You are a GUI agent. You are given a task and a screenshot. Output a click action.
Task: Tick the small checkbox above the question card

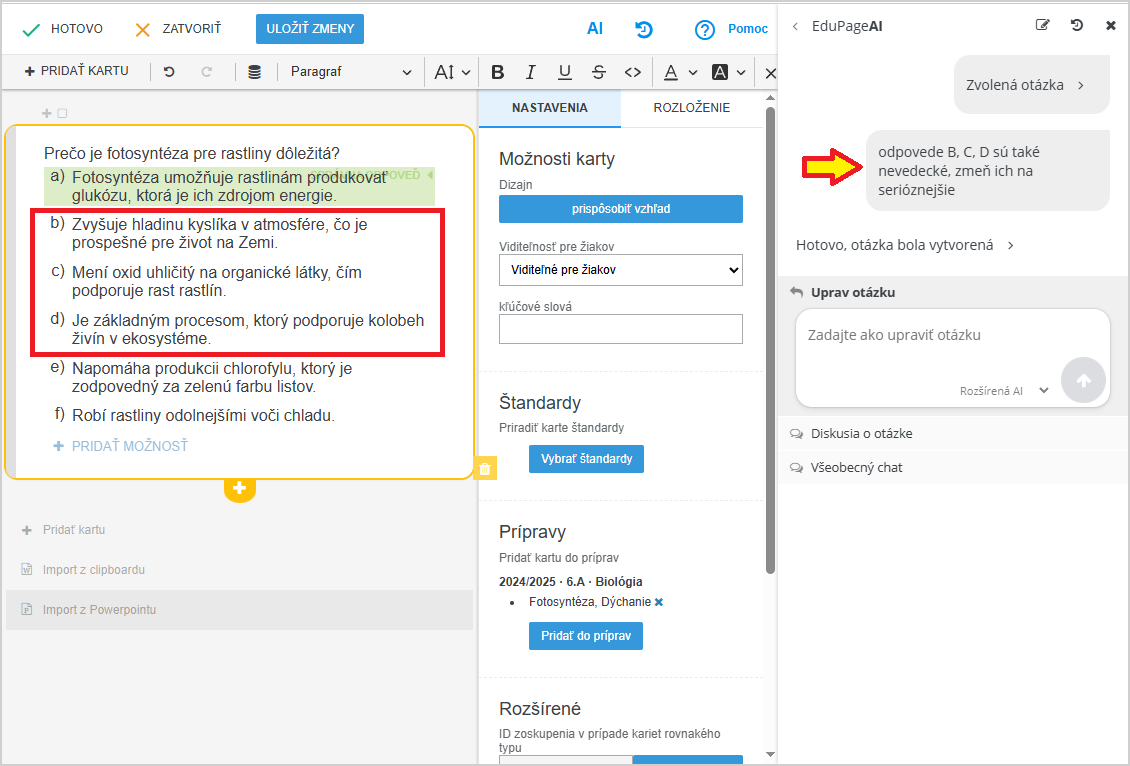pyautogui.click(x=62, y=114)
